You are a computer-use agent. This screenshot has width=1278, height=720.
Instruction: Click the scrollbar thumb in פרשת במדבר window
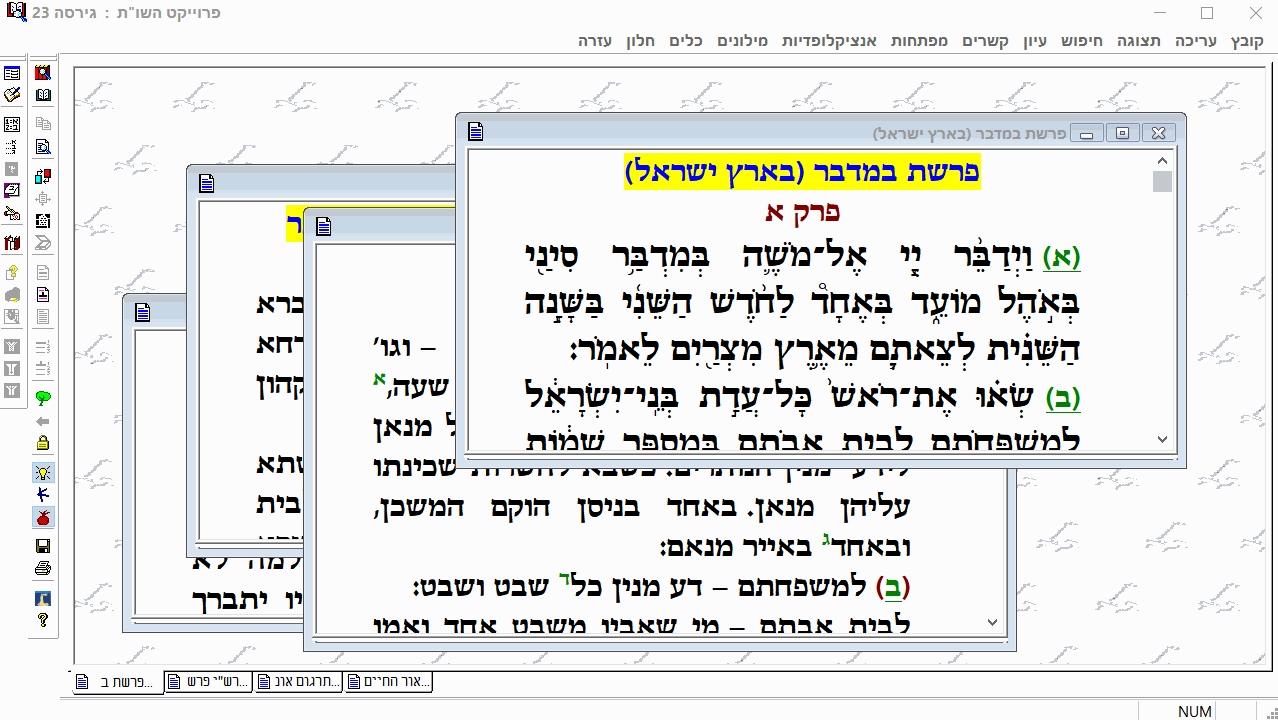click(1162, 181)
